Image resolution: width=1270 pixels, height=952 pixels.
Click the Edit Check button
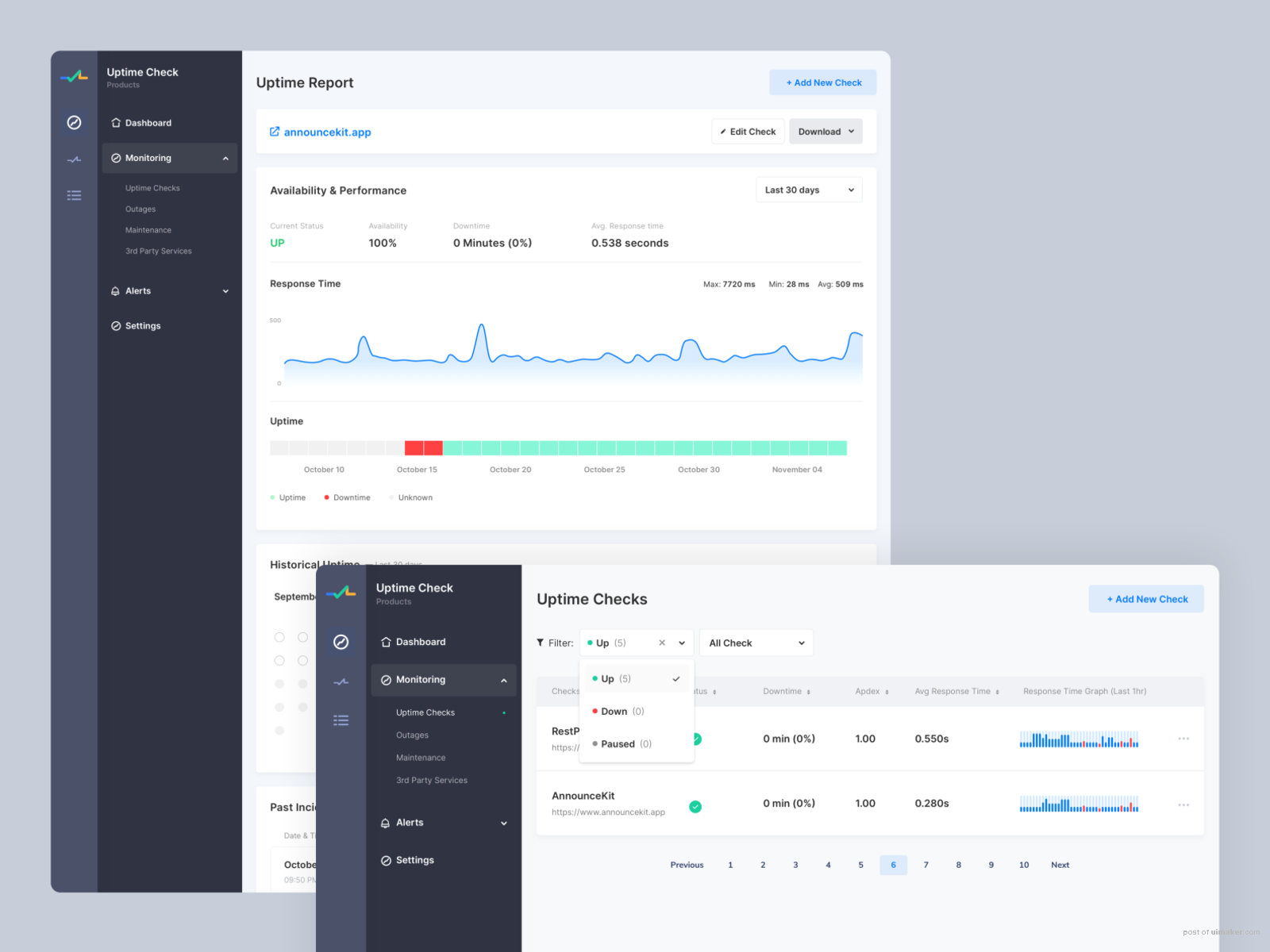coord(748,132)
